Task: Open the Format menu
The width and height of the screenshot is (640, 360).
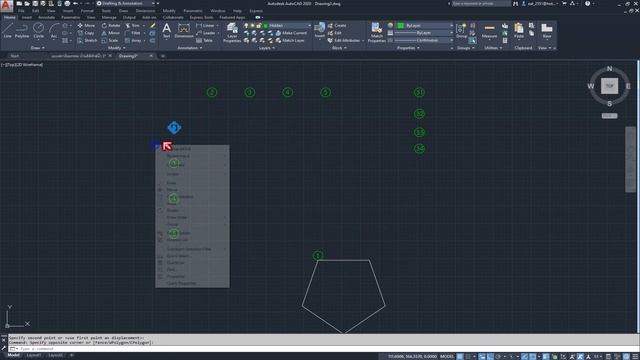Action: [x=87, y=11]
